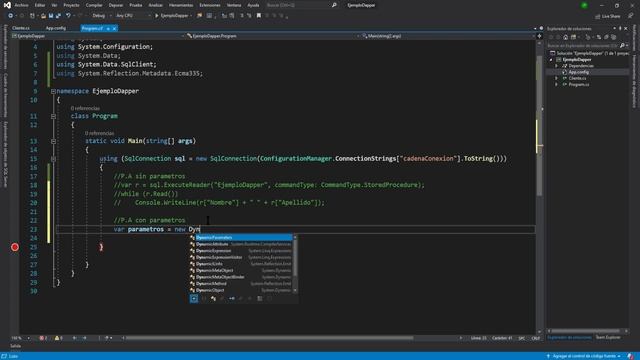Click the Live Share button
The width and height of the screenshot is (640, 360).
tap(608, 16)
